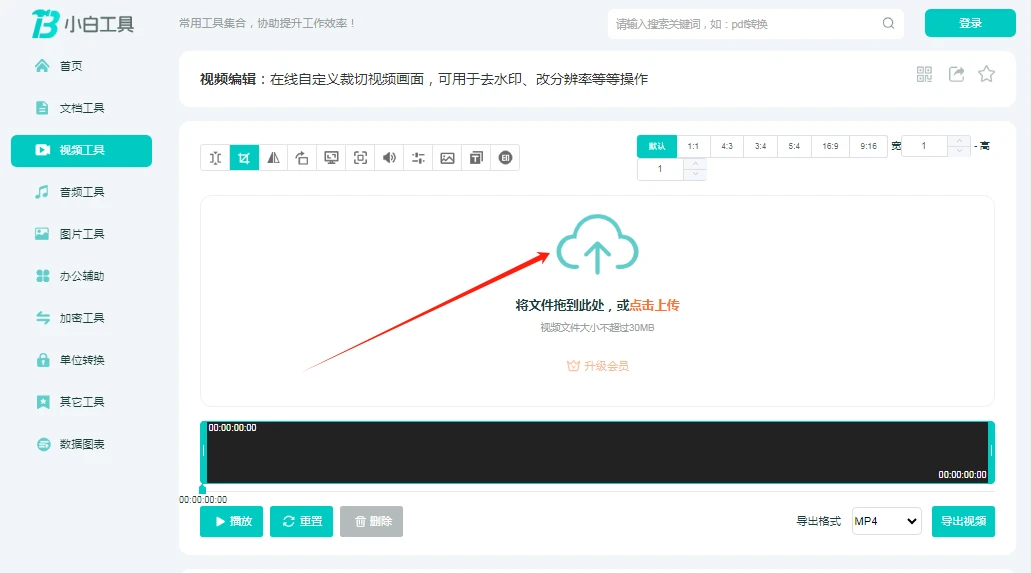Choose the 默认 aspect ratio

click(x=657, y=146)
